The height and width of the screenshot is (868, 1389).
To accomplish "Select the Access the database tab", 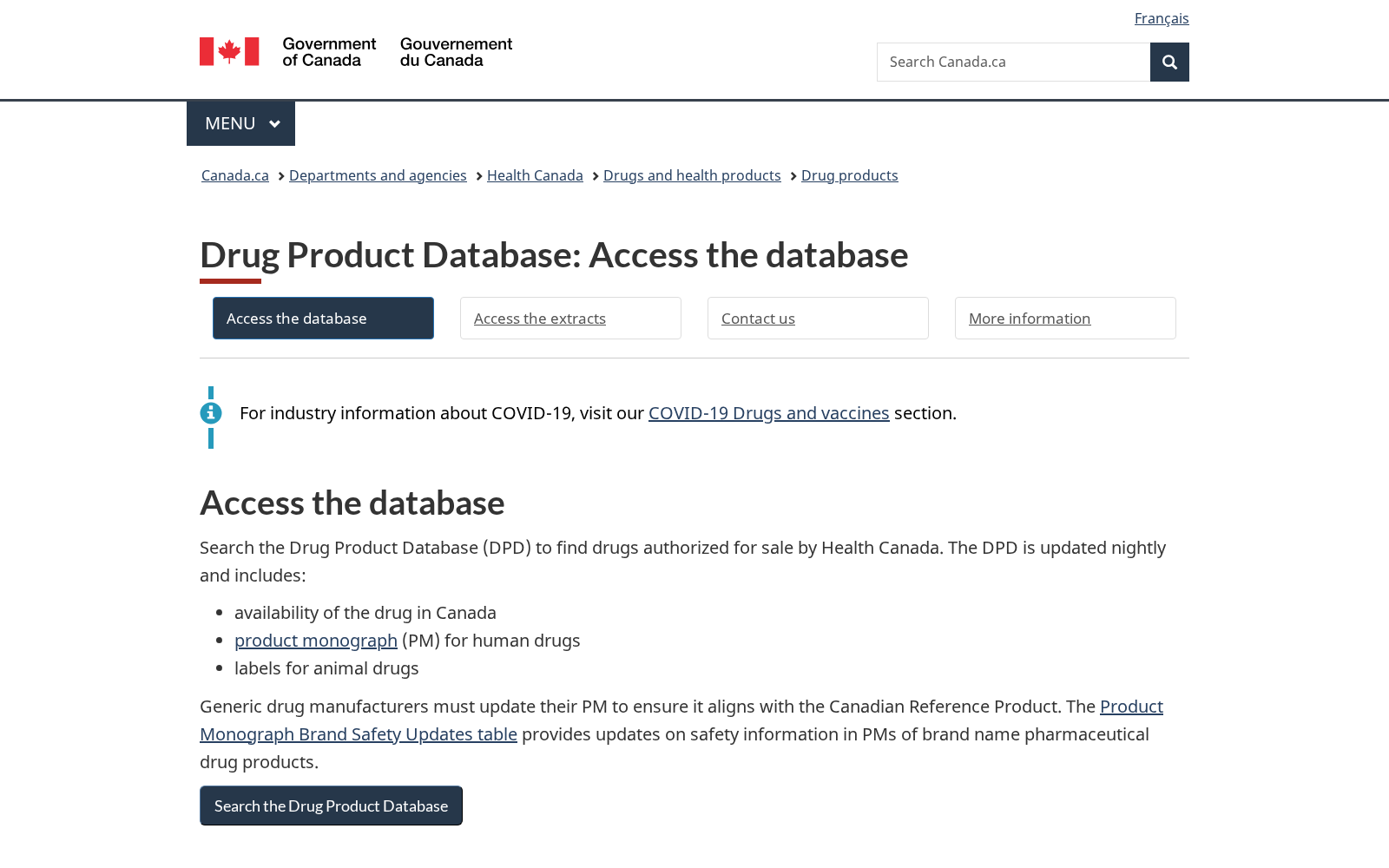I will pos(323,319).
